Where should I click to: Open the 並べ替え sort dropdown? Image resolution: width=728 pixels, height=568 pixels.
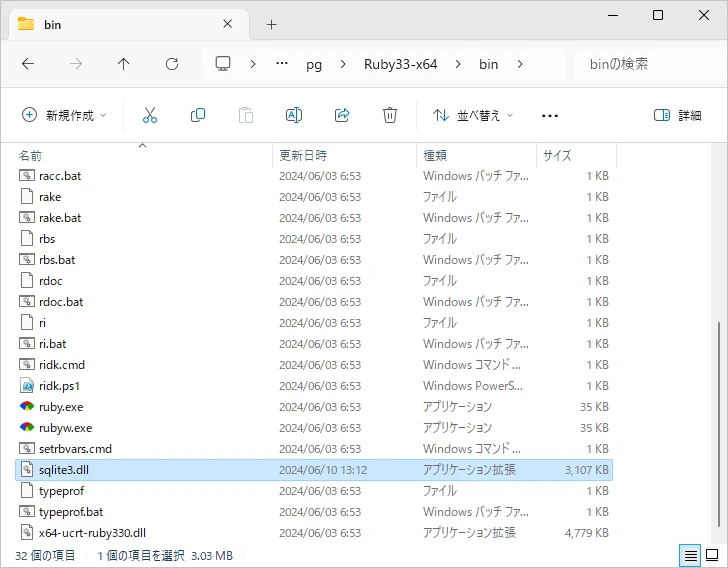[x=473, y=115]
